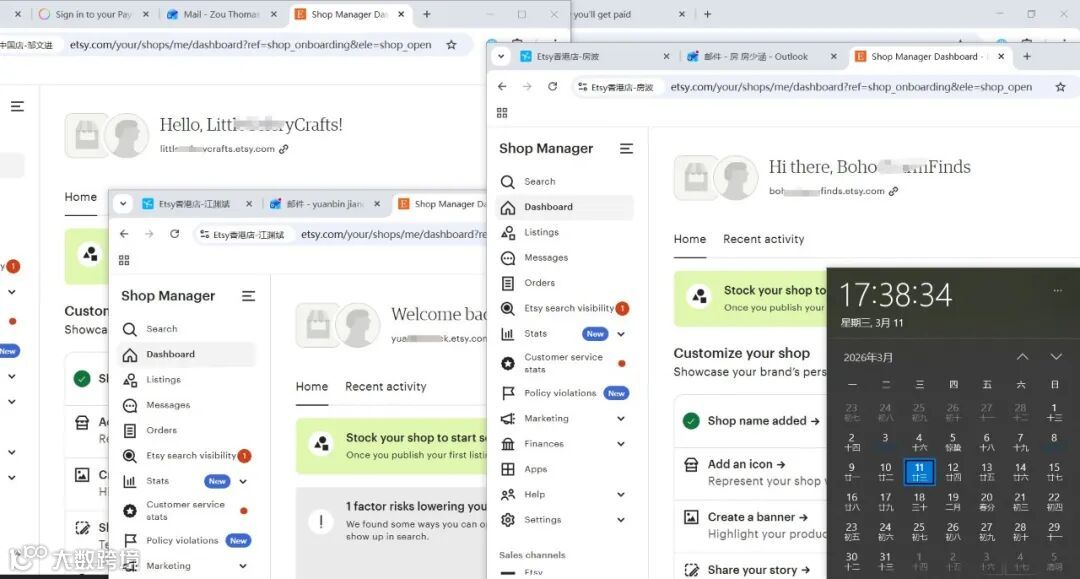
Task: Go to next month in calendar flyout
Action: point(1056,357)
